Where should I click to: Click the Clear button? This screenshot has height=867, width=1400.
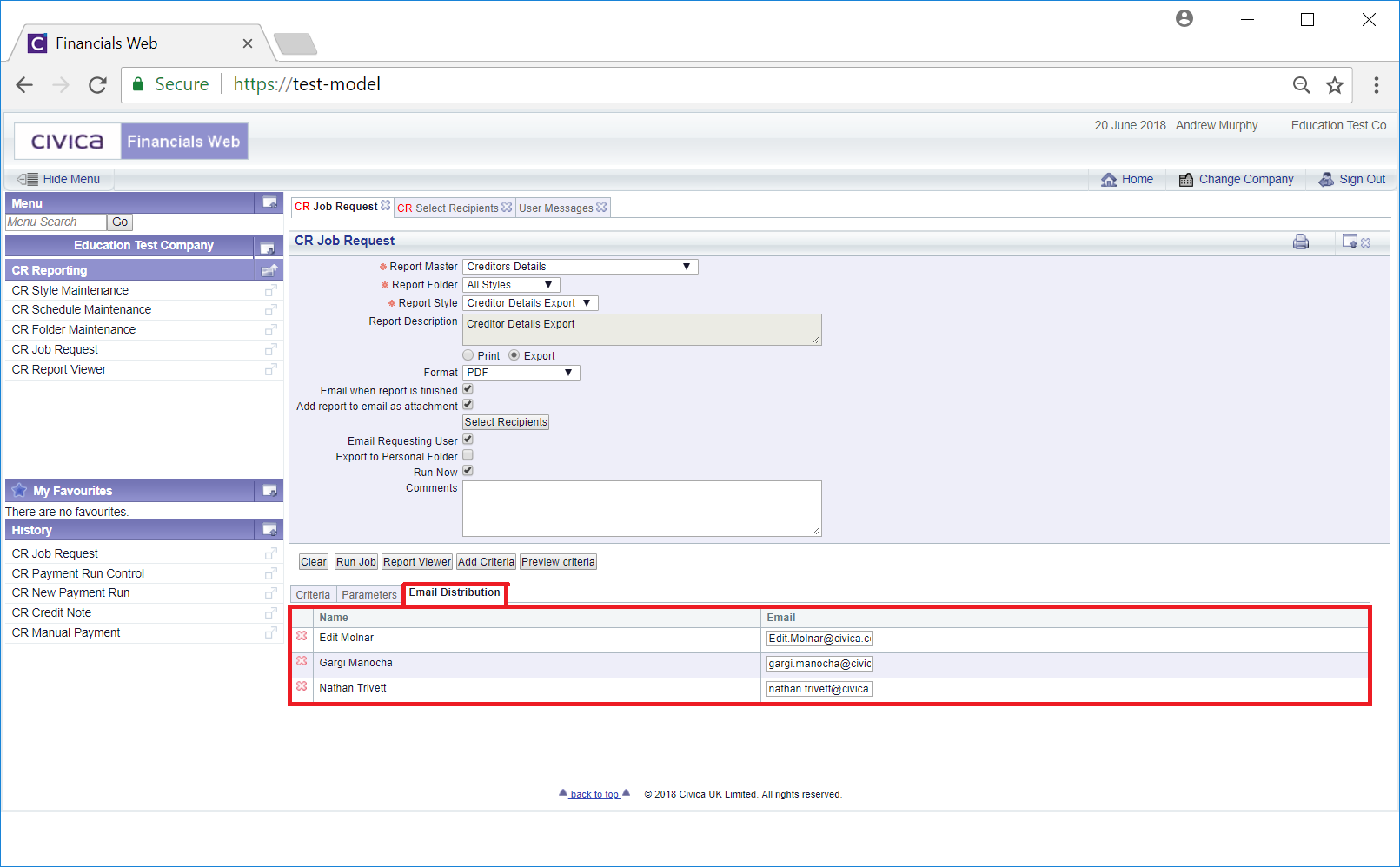click(x=314, y=562)
